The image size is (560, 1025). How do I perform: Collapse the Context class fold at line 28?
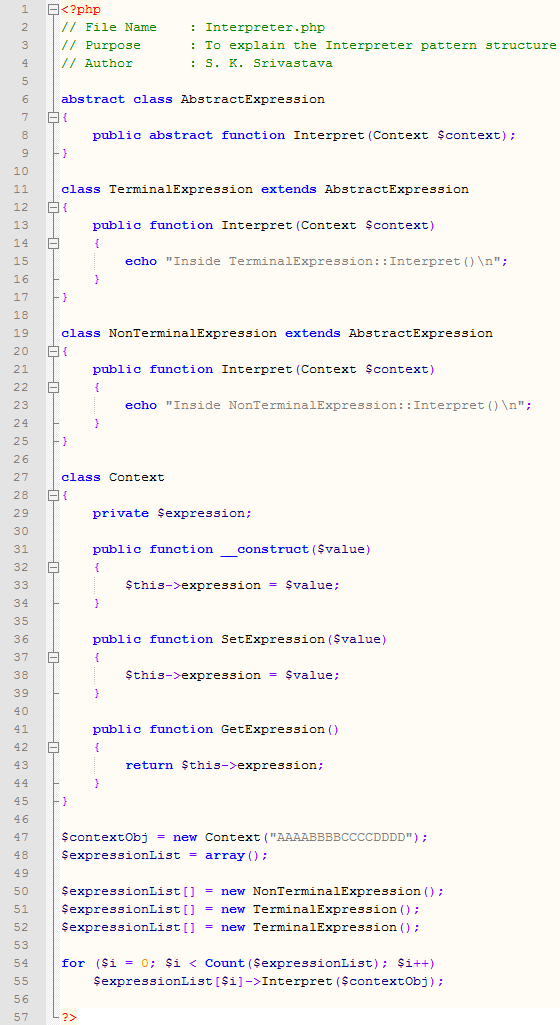53,495
